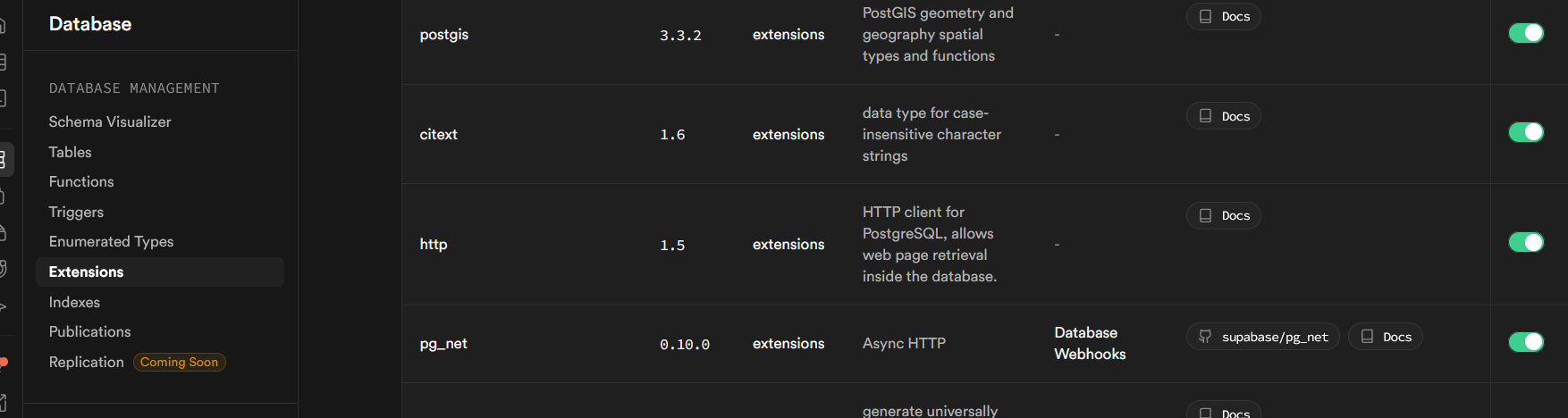Image resolution: width=1568 pixels, height=418 pixels.
Task: Click version 3.3.2 of postgis
Action: coord(680,36)
